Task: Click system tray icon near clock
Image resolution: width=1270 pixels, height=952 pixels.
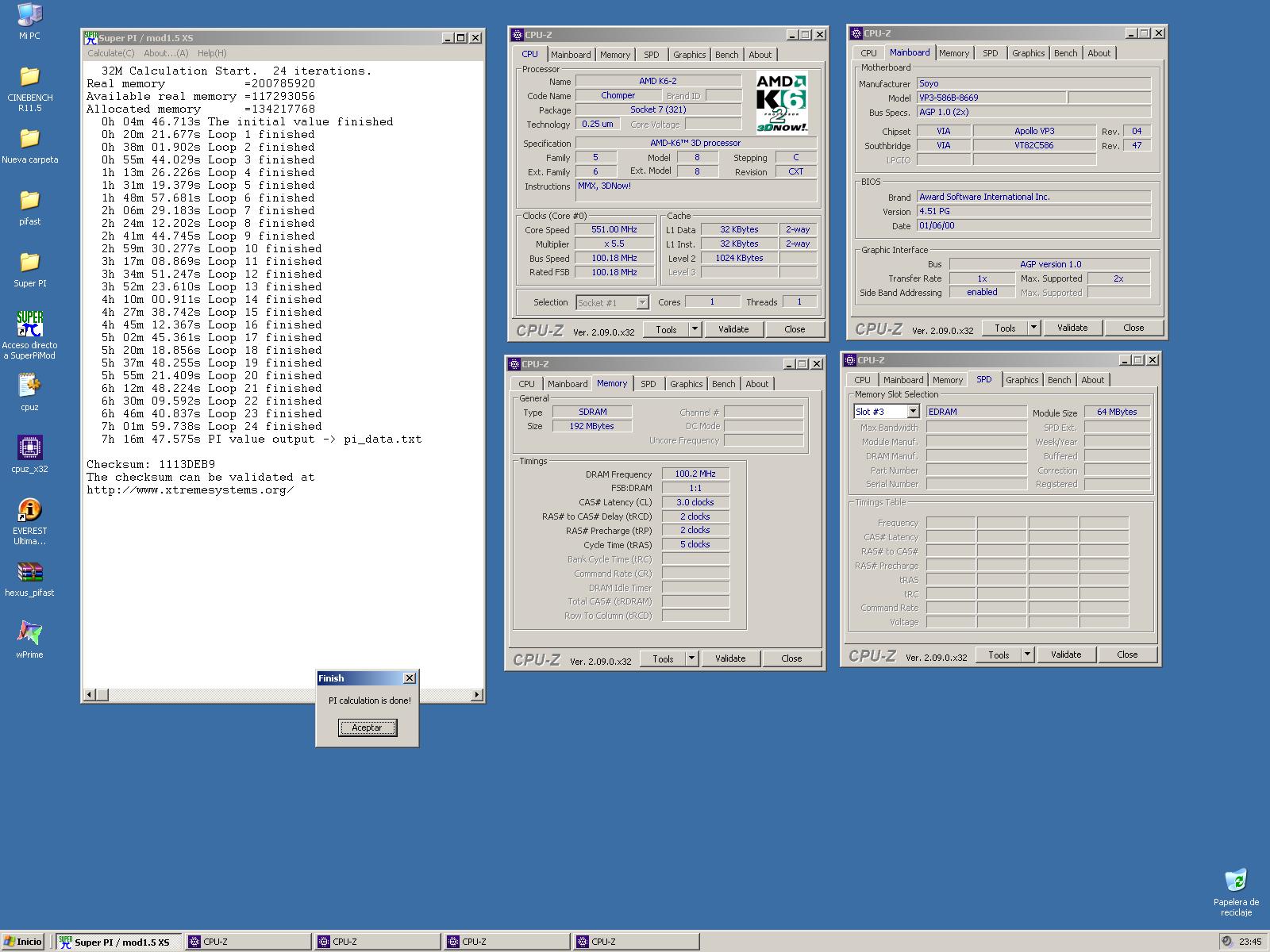Action: tap(1227, 942)
